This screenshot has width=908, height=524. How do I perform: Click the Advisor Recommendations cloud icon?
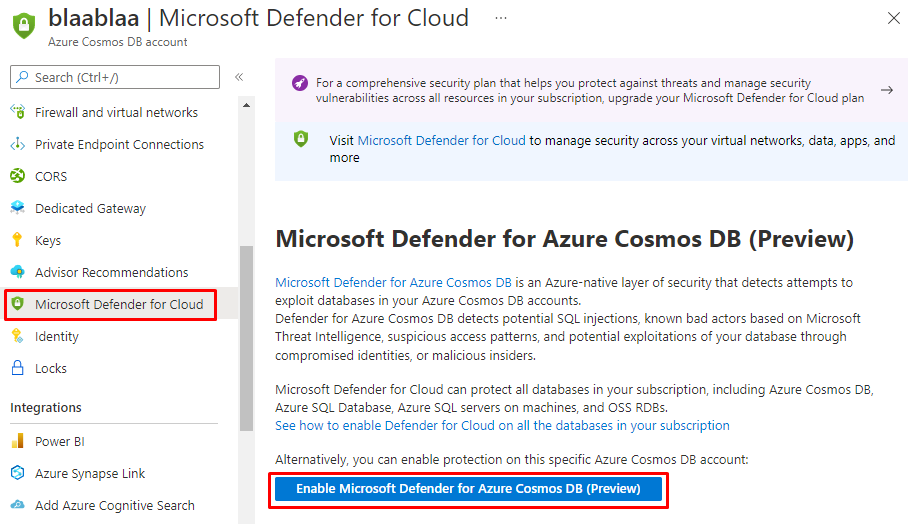click(17, 272)
